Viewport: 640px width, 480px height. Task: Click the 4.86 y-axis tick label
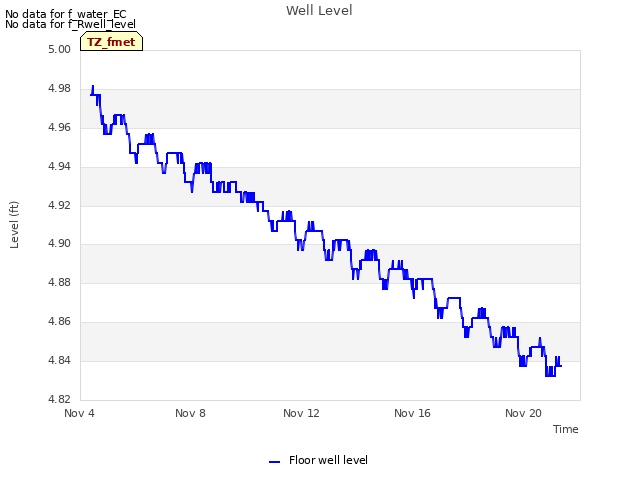(59, 321)
